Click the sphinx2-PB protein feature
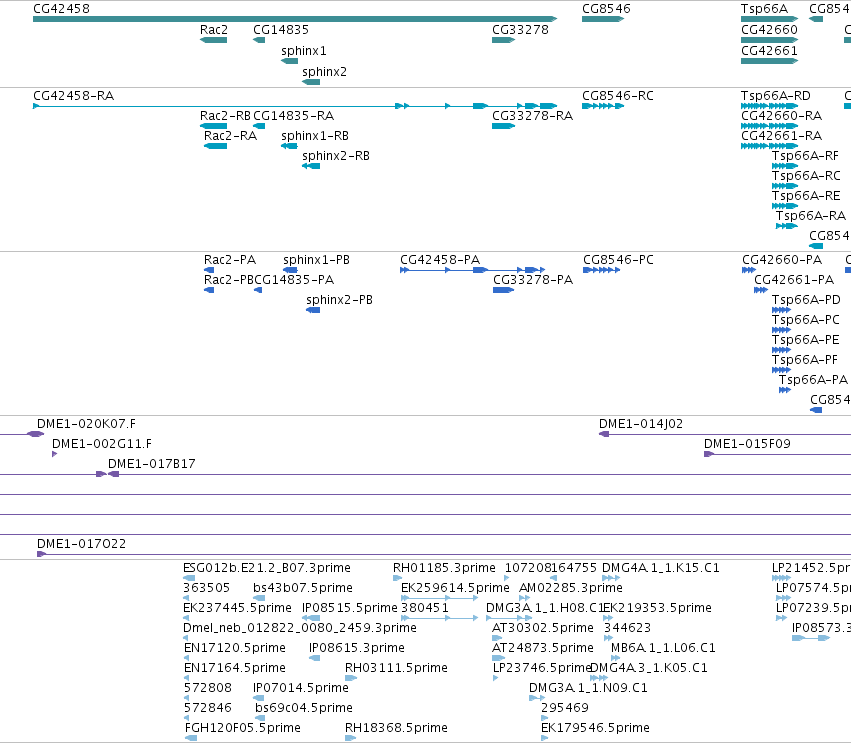The image size is (851, 743). tap(313, 310)
